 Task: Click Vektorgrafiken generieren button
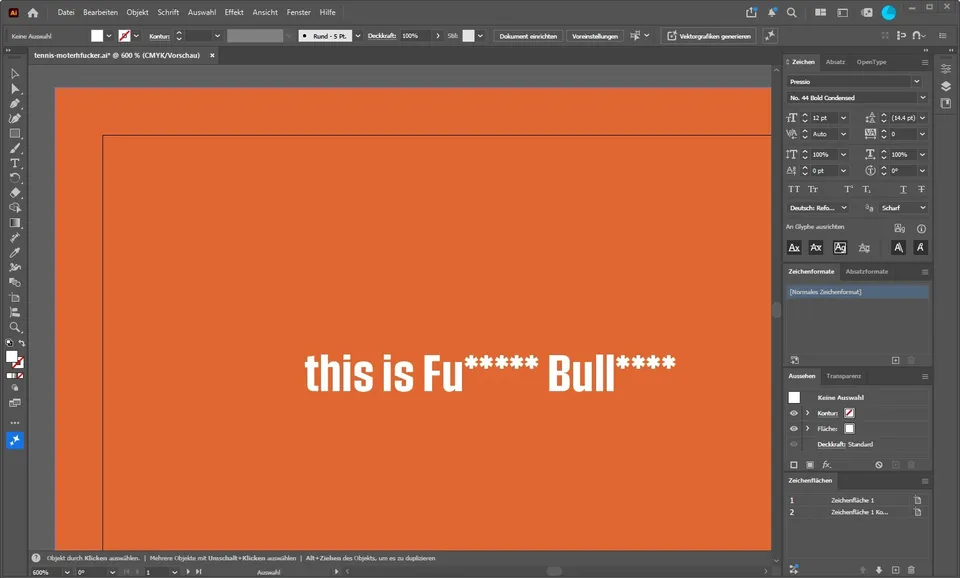point(708,36)
